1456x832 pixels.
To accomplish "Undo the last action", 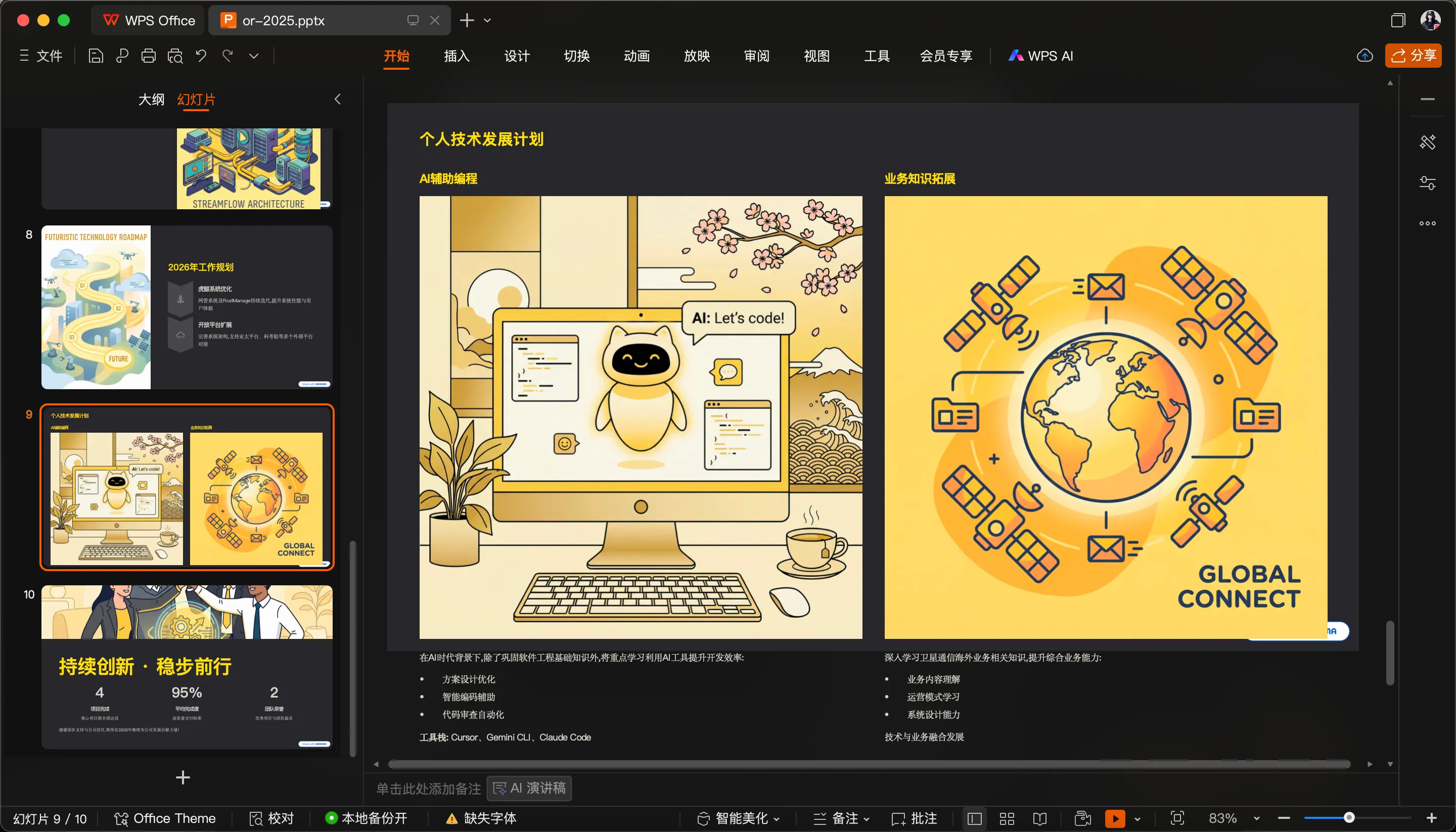I will pyautogui.click(x=201, y=56).
